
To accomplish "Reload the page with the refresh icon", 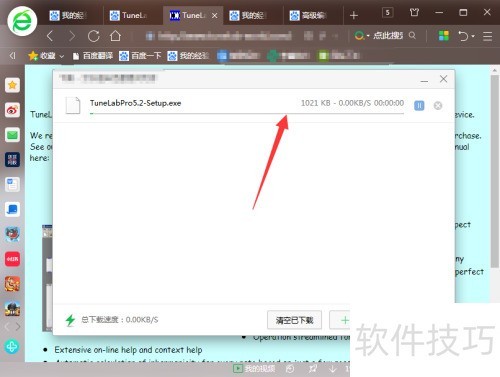I will 93,36.
